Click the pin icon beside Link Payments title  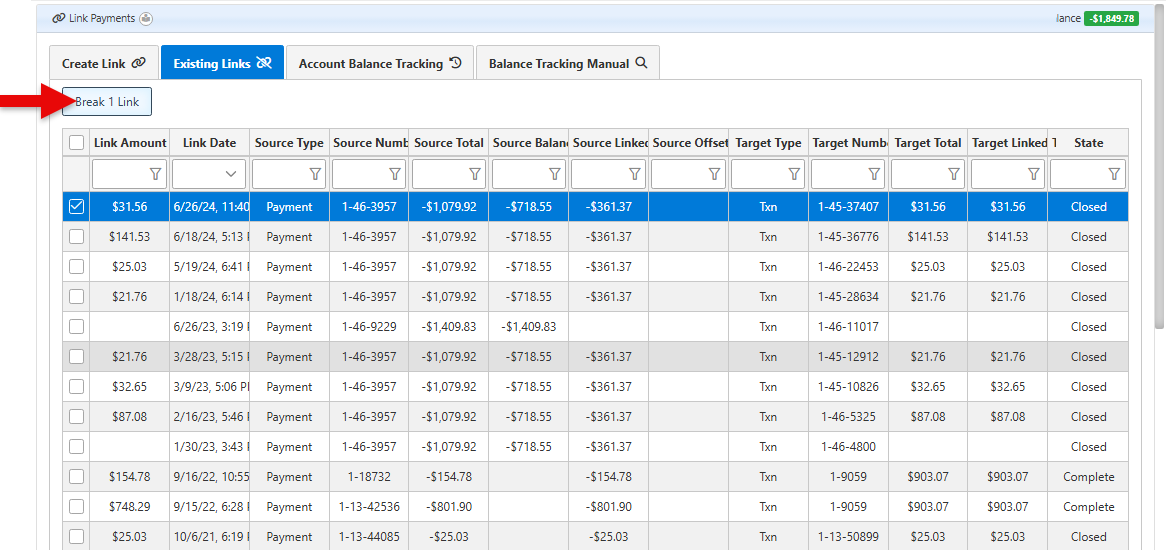[x=146, y=18]
